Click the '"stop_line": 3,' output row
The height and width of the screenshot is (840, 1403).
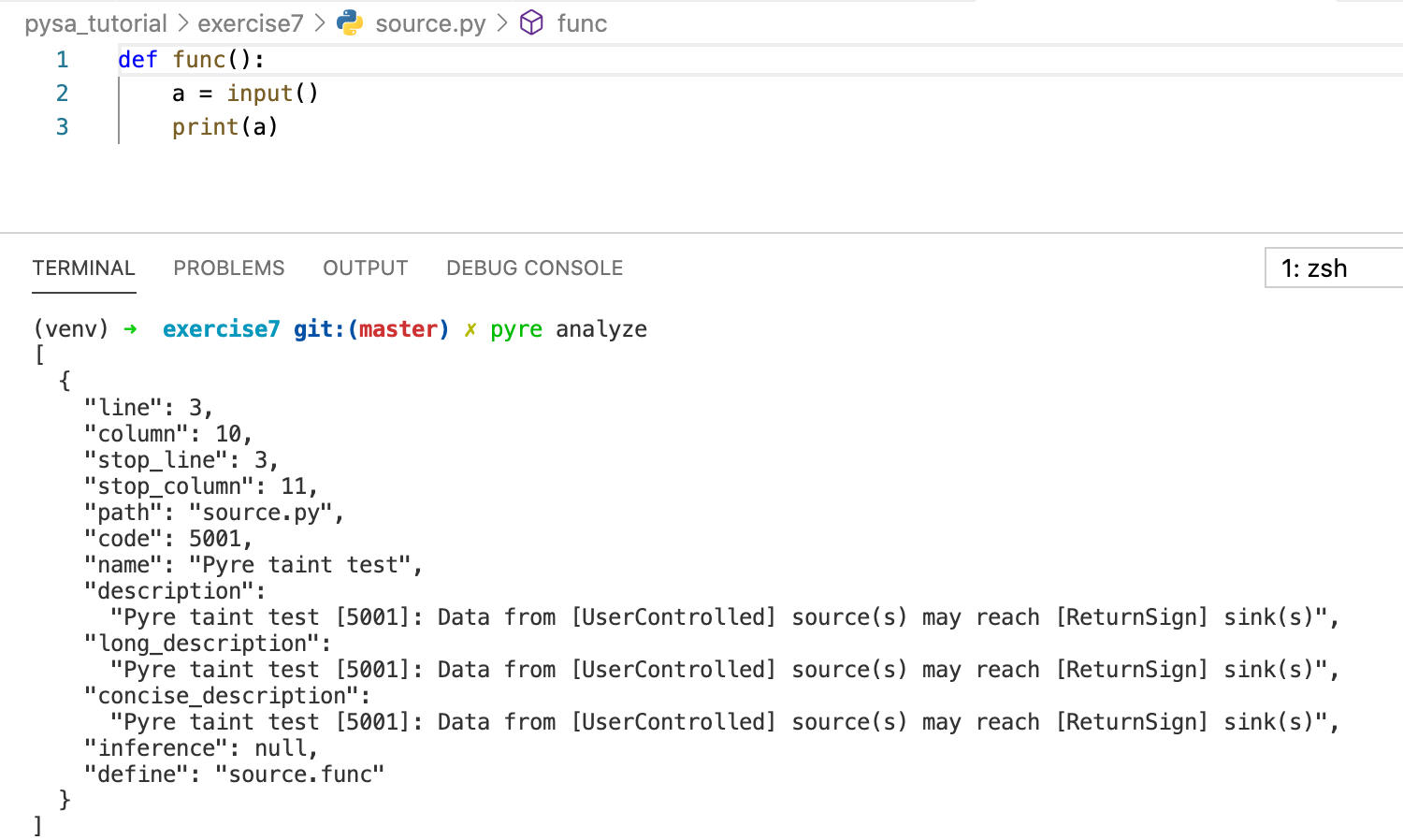pos(181,460)
